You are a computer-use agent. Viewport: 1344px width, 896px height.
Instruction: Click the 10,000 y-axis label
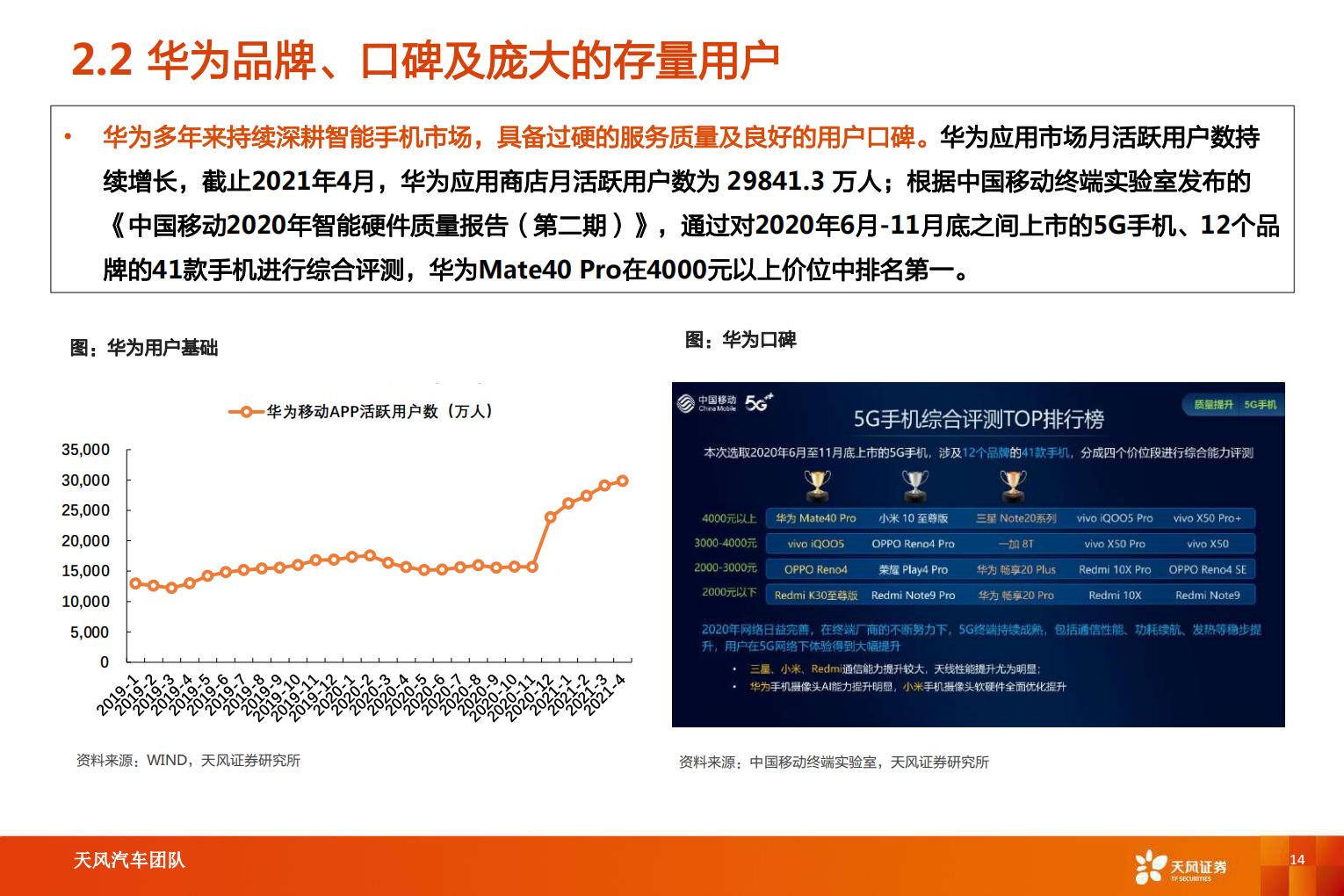(x=85, y=602)
